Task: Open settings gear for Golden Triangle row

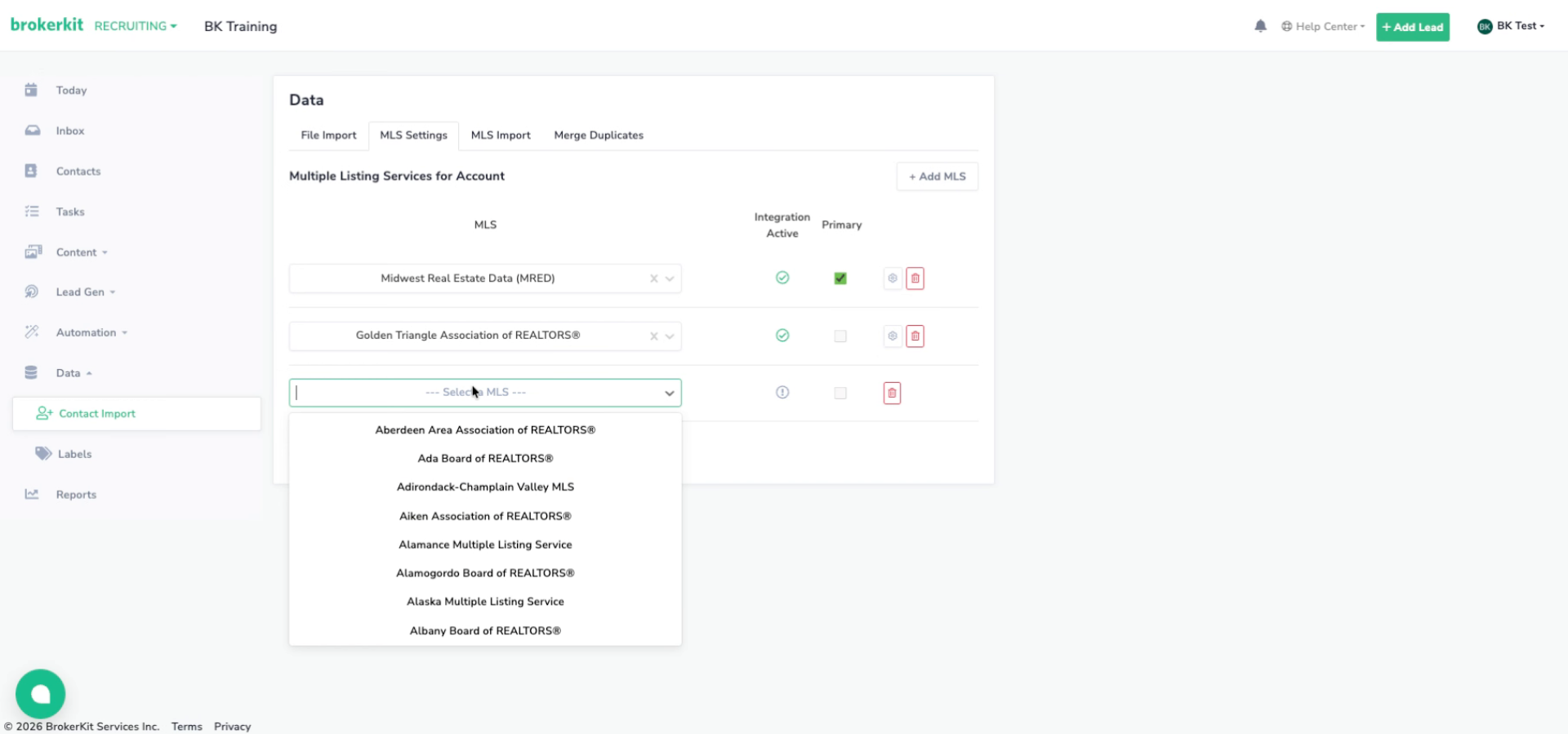Action: click(x=893, y=336)
